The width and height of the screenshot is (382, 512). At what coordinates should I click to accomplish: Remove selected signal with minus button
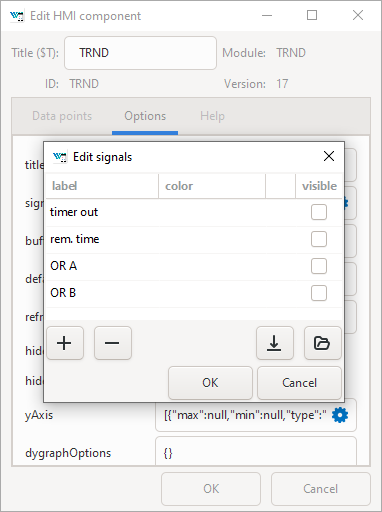pos(113,343)
